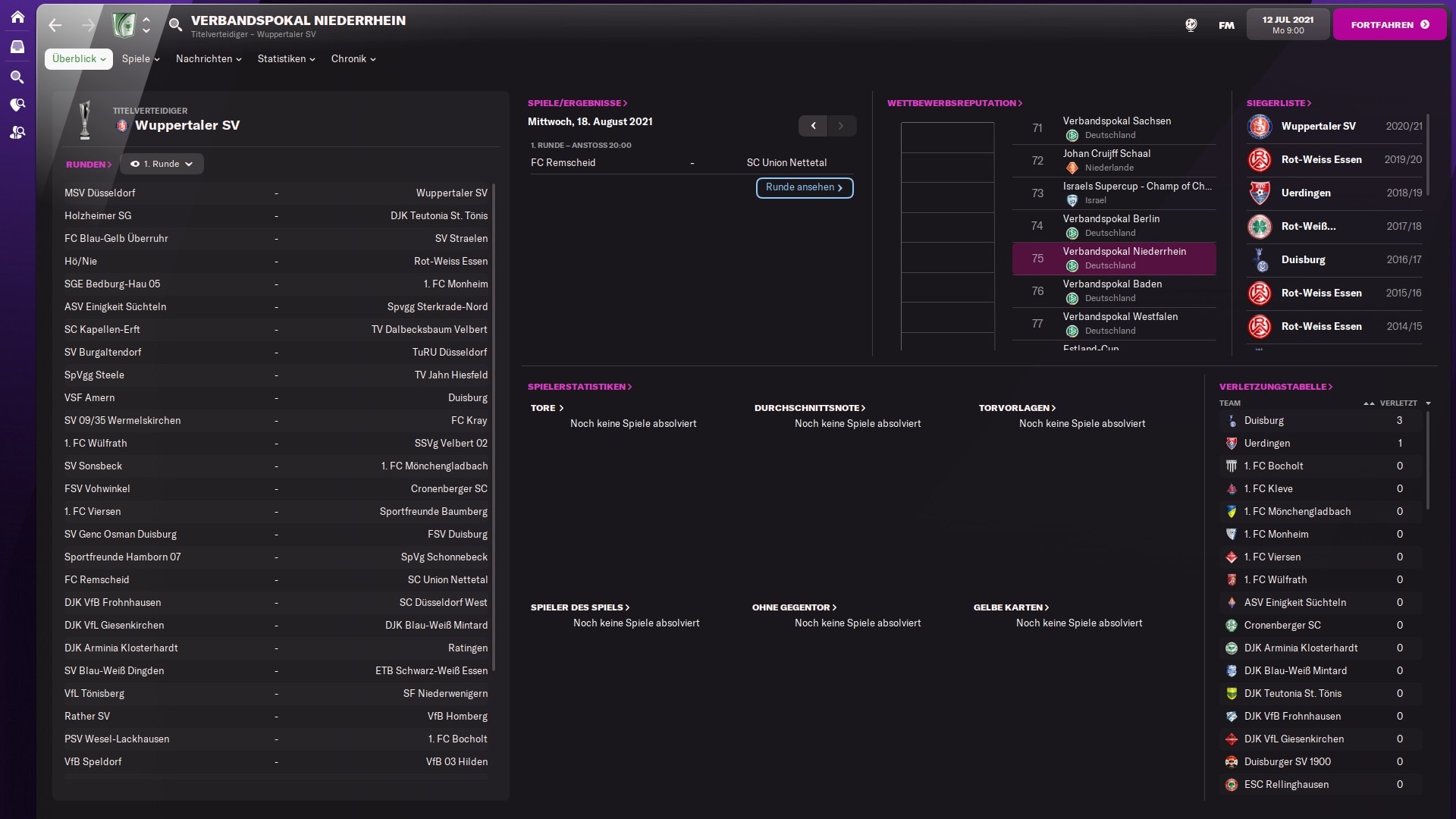Expand the Überblick dropdown
1456x819 pixels.
point(79,59)
